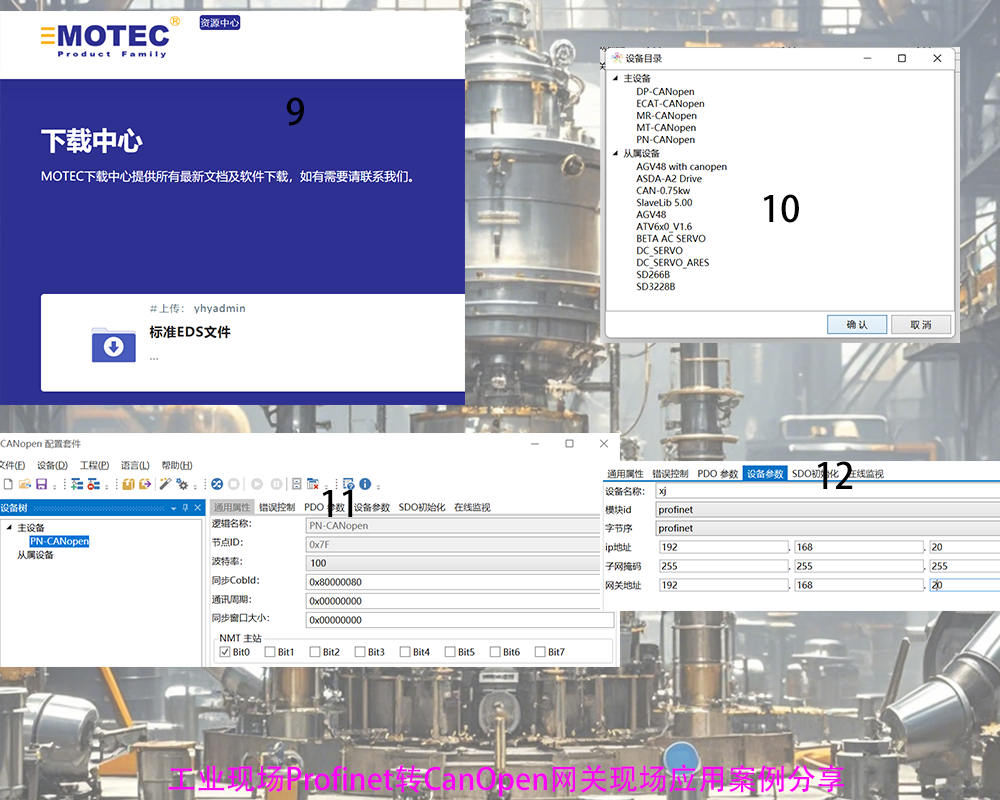Click the 设备名称 field containing xj
This screenshot has width=1000, height=800.
click(x=827, y=491)
